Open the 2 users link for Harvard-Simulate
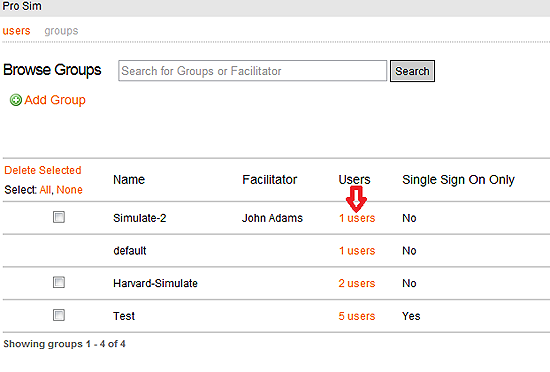 click(357, 283)
